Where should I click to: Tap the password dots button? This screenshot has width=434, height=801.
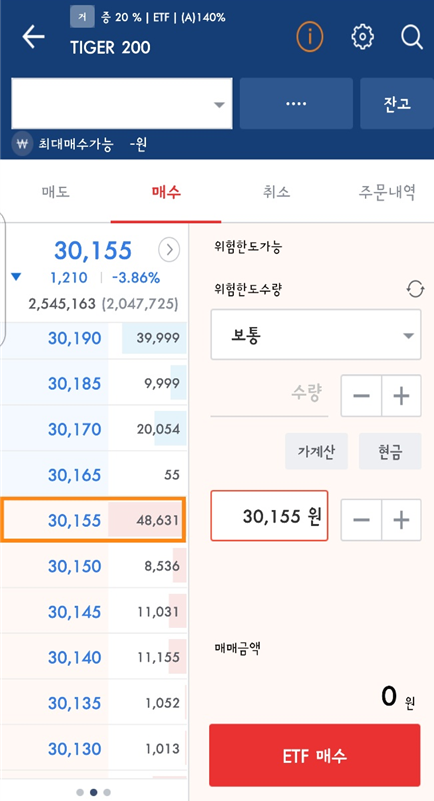[296, 104]
